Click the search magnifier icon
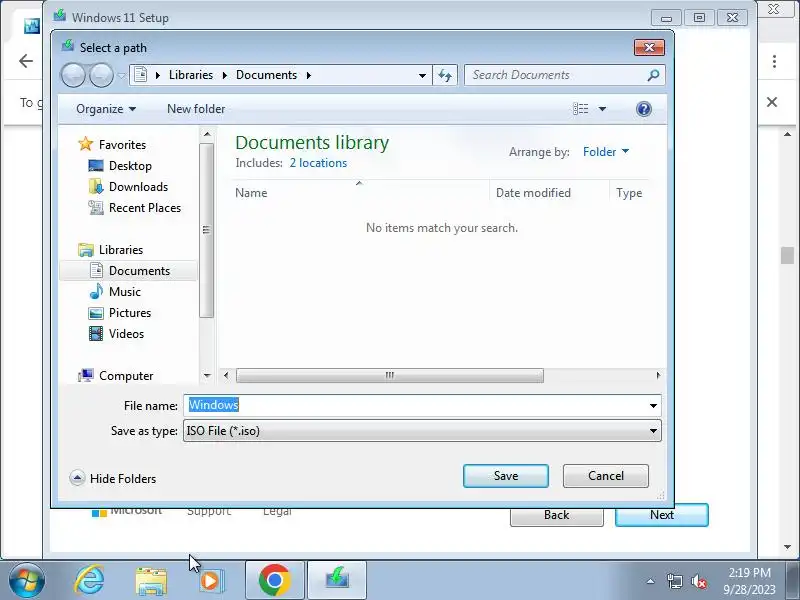Viewport: 800px width, 600px height. [x=653, y=76]
